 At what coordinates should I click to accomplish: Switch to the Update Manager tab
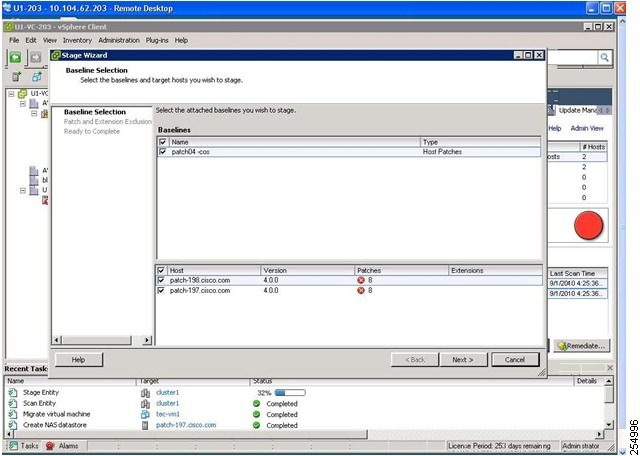click(576, 110)
